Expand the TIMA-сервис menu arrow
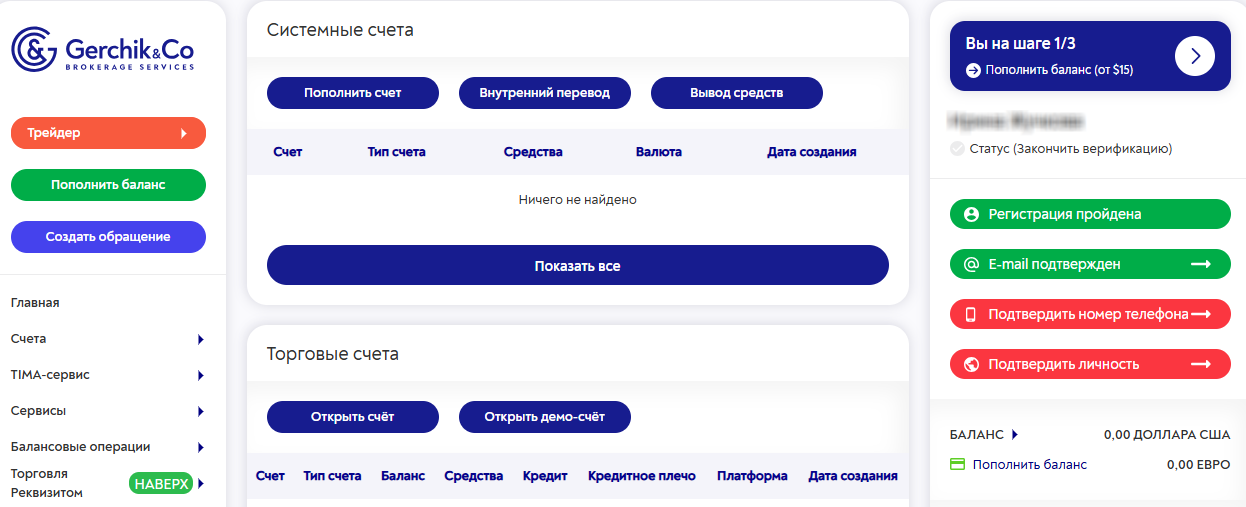Viewport: 1246px width, 507px height. click(x=201, y=375)
